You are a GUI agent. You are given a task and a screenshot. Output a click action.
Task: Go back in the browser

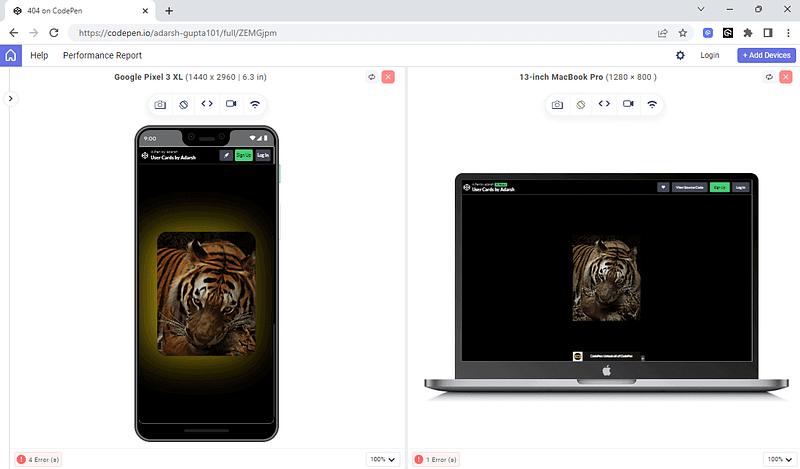pyautogui.click(x=14, y=33)
